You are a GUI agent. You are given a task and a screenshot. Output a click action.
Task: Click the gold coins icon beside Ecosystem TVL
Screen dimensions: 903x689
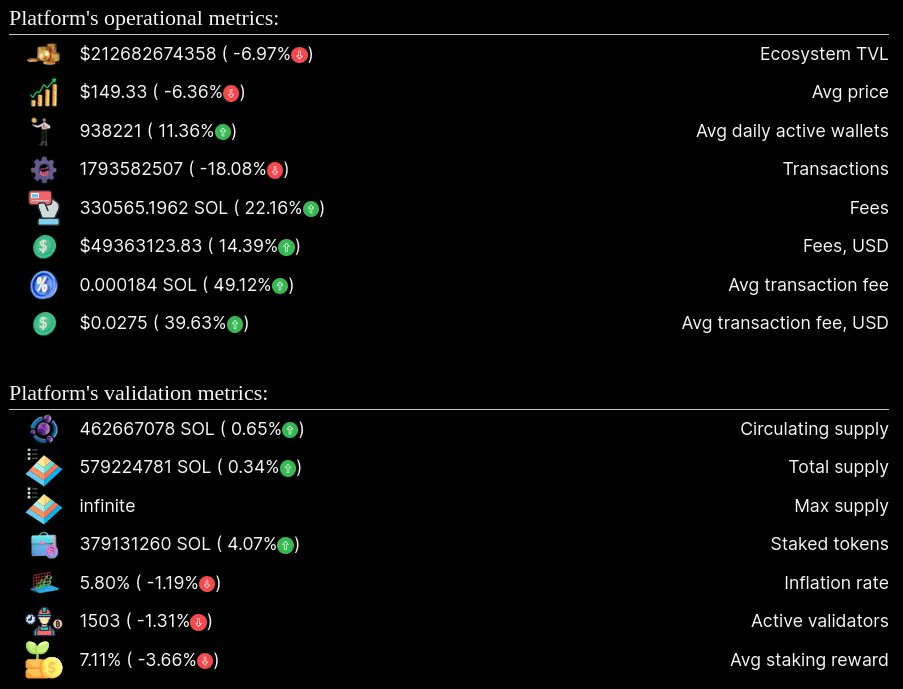pyautogui.click(x=44, y=54)
